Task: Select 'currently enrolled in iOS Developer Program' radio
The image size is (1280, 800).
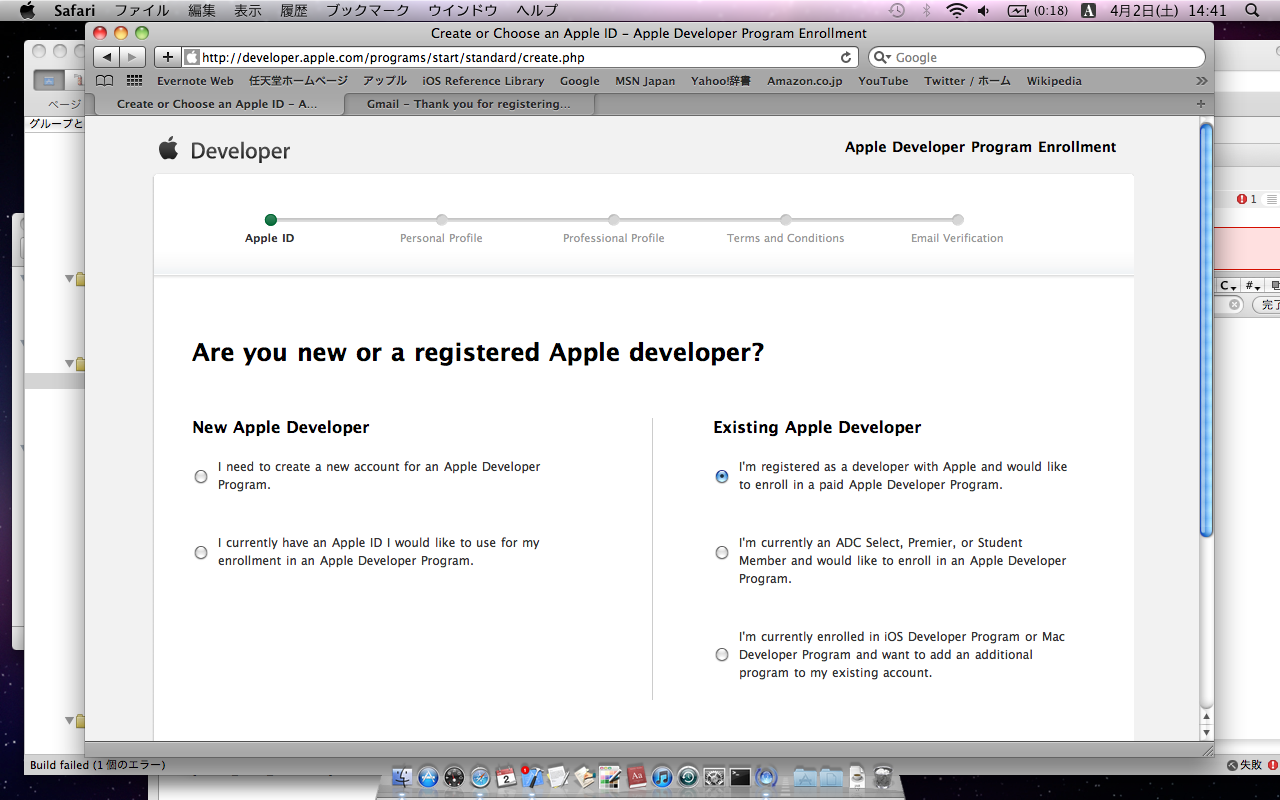Action: [722, 655]
